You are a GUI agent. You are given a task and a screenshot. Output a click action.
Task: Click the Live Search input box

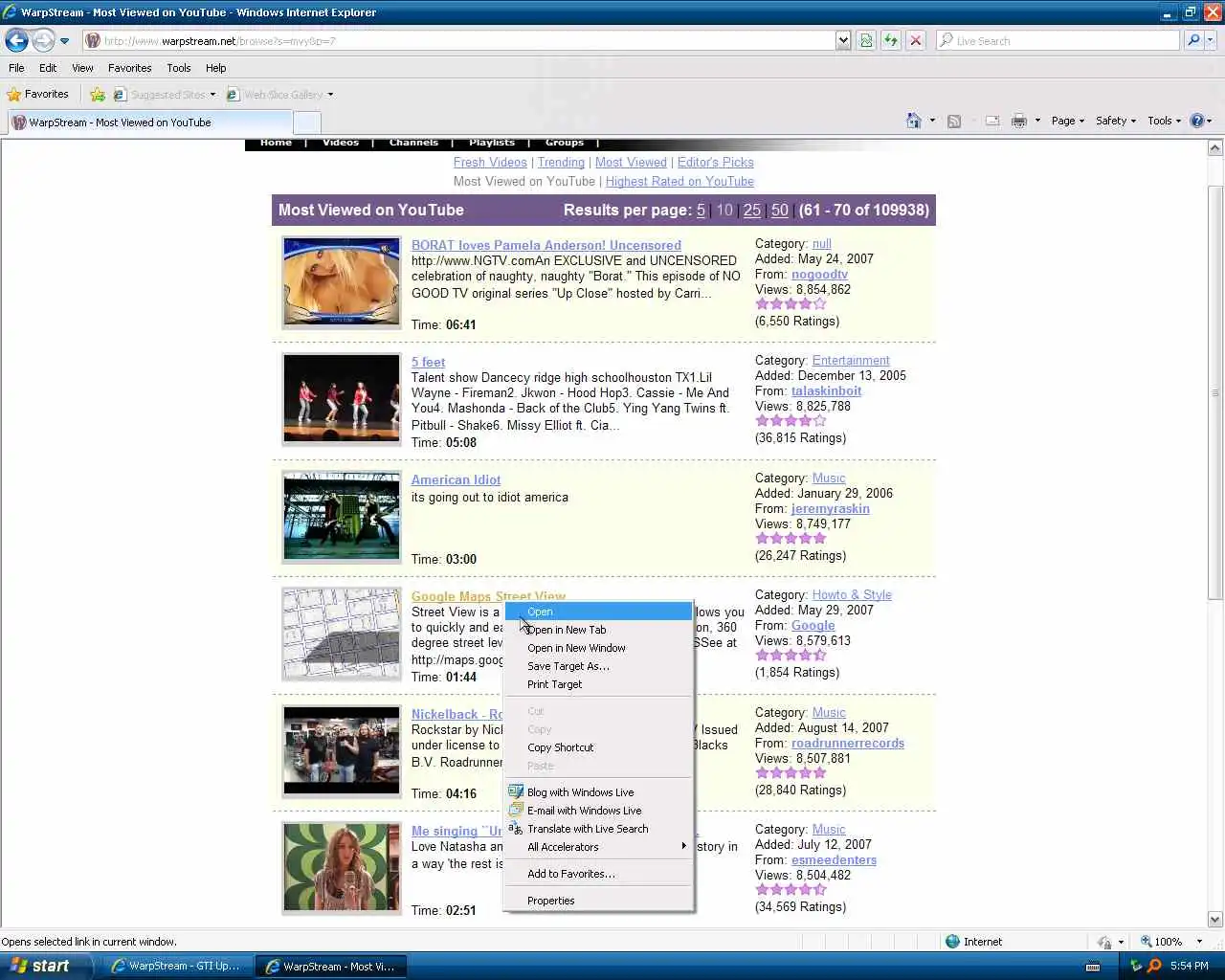point(1058,40)
